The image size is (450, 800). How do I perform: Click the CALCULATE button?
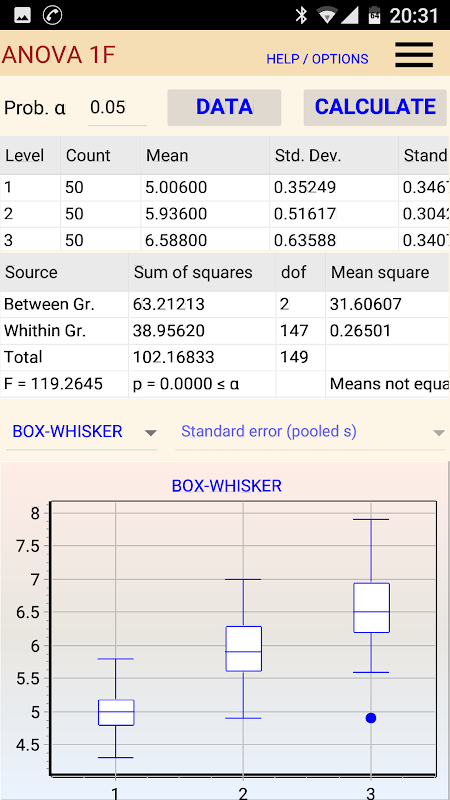coord(375,107)
